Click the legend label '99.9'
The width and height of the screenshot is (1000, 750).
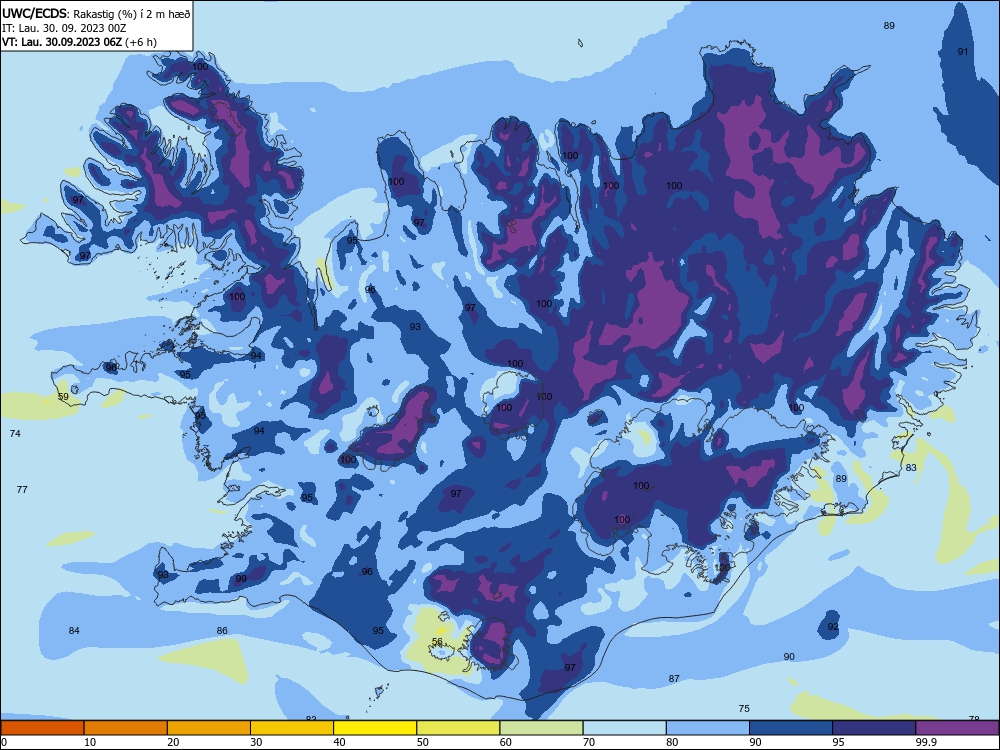tap(926, 742)
